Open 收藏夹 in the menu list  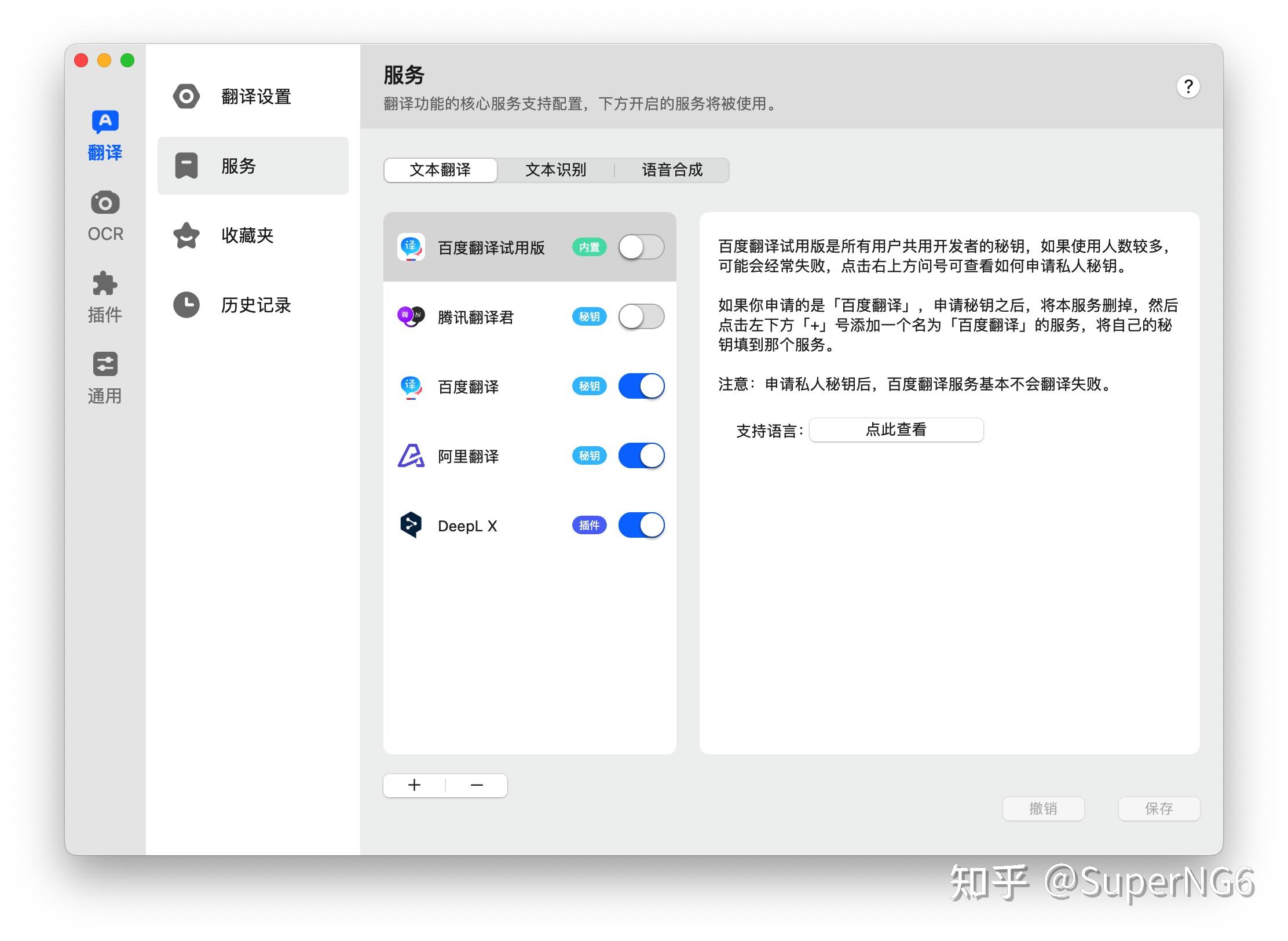(253, 235)
